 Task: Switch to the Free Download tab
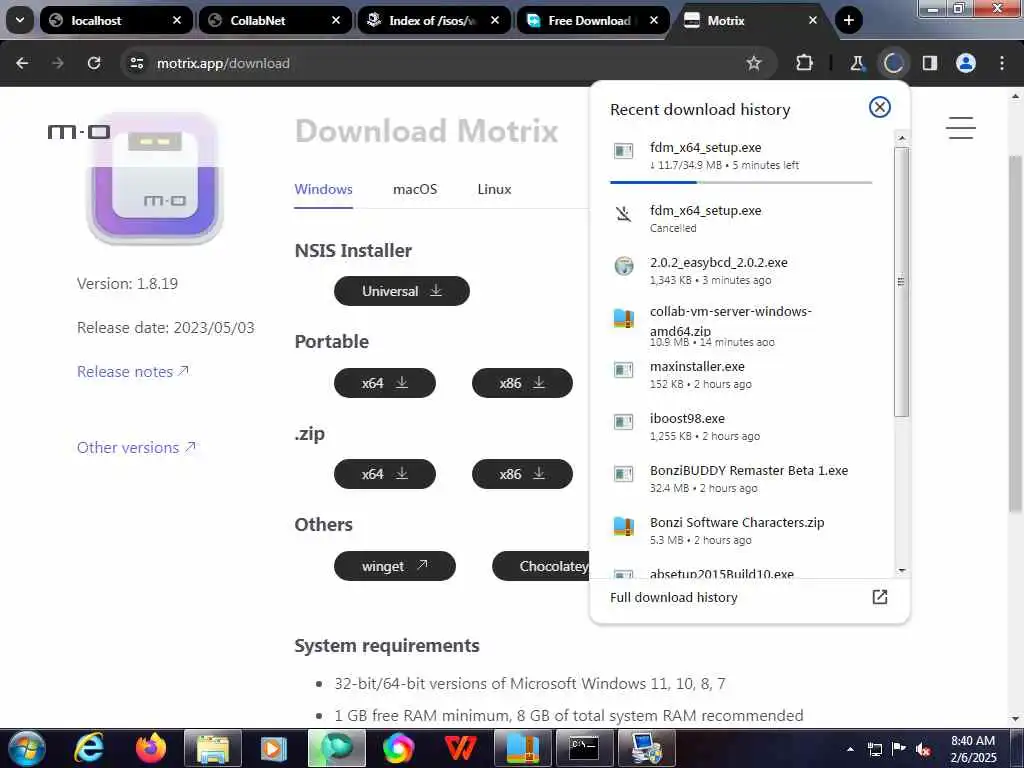(x=593, y=20)
